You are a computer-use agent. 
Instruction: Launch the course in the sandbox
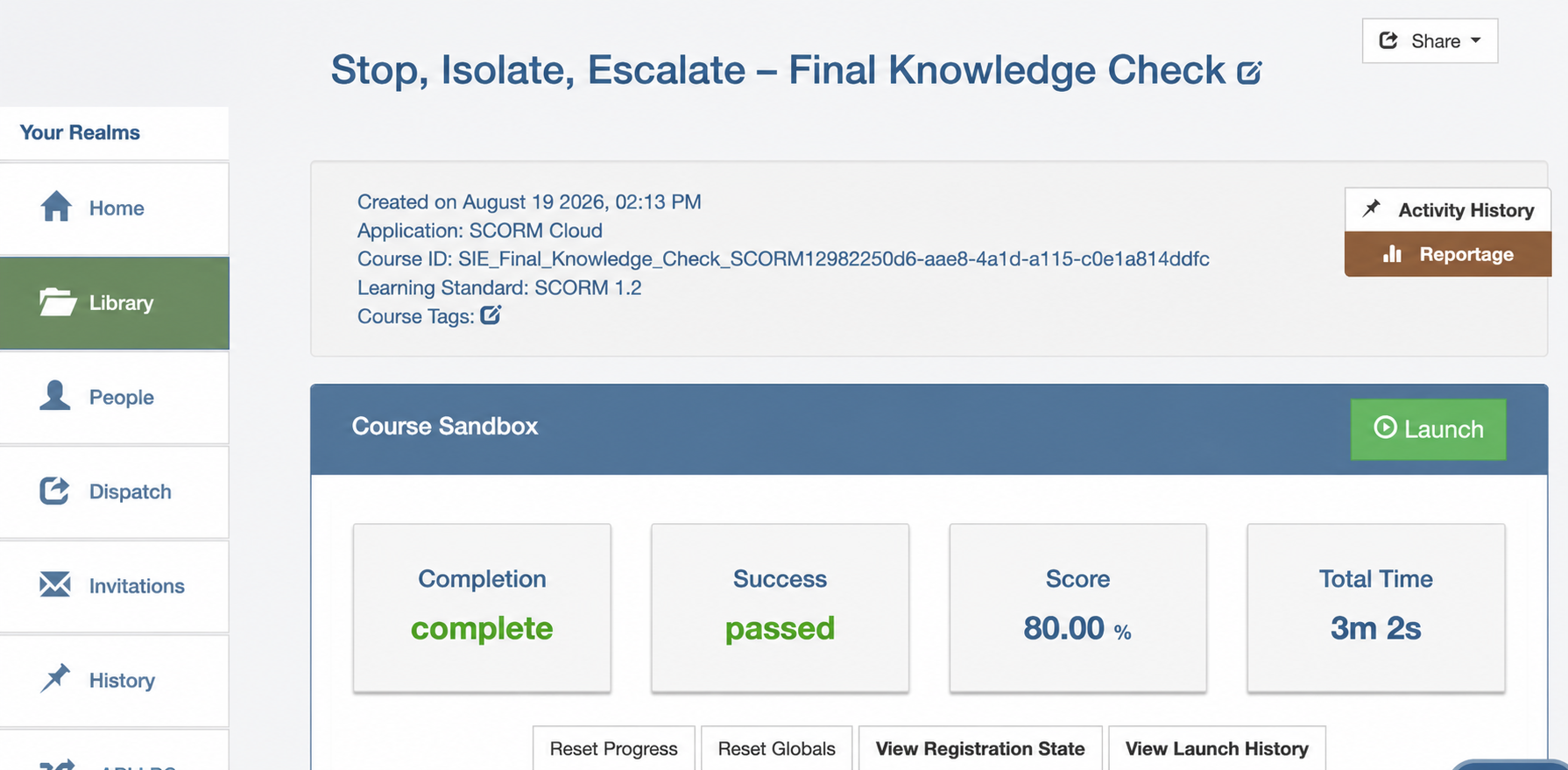pos(1428,429)
